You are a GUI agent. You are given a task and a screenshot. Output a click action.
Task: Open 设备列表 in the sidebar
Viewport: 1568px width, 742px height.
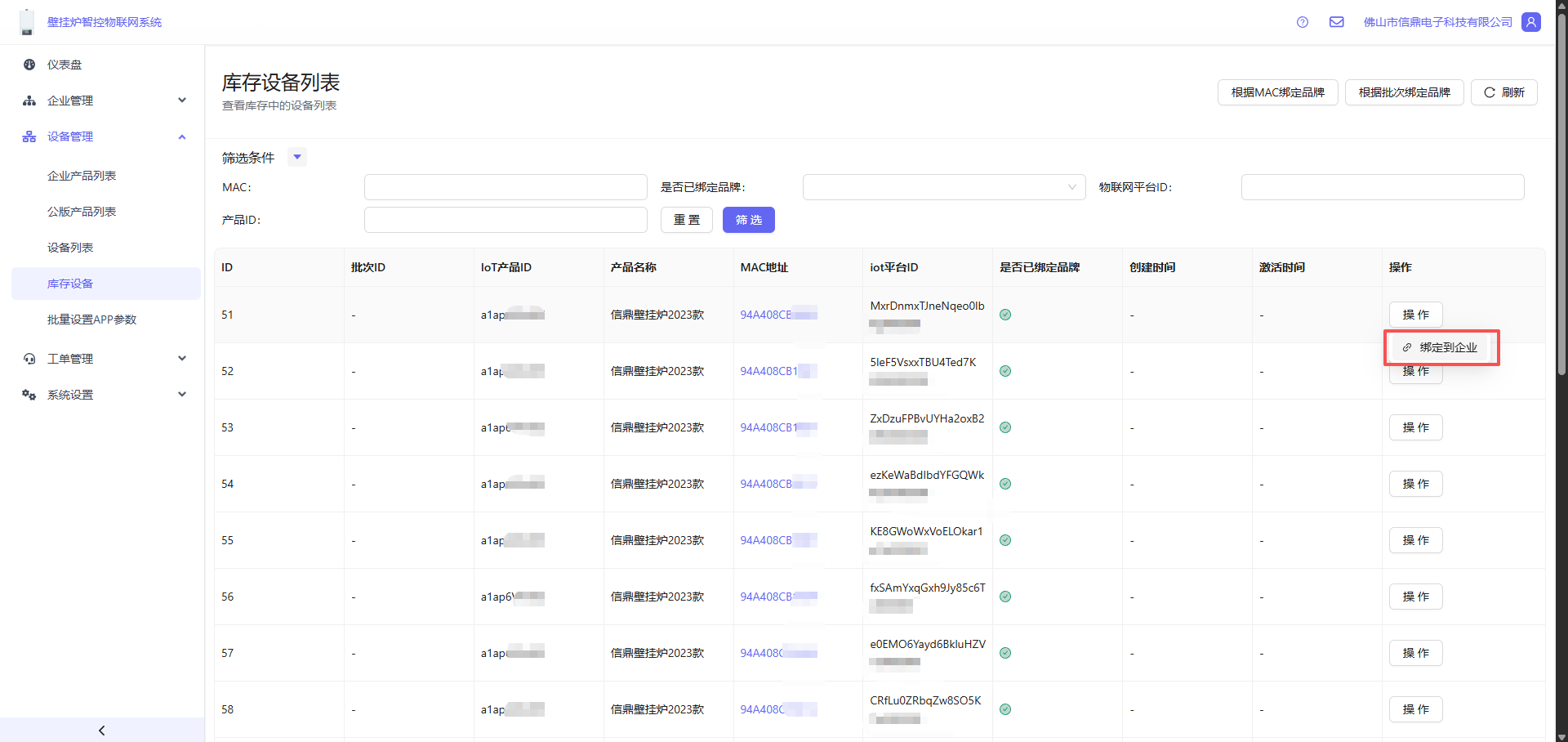coord(70,248)
